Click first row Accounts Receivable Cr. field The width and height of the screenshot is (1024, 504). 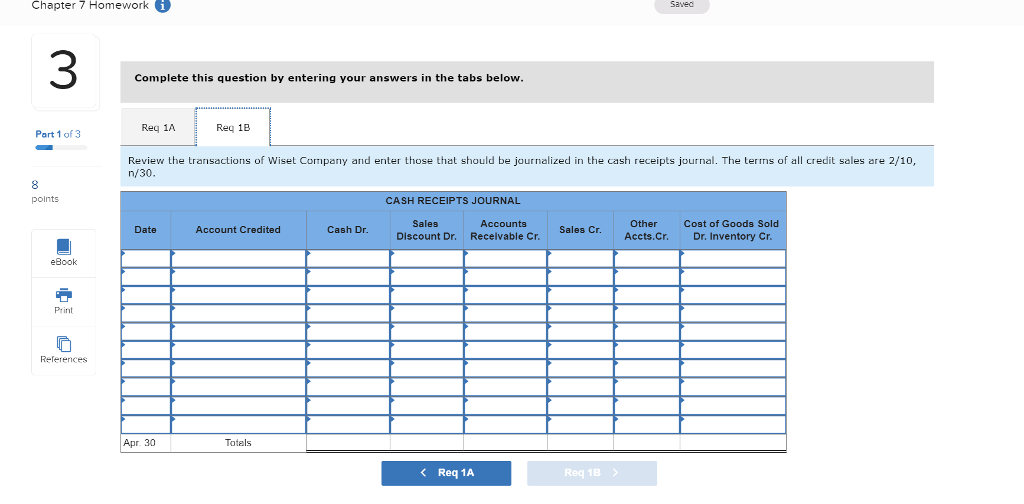tap(505, 259)
